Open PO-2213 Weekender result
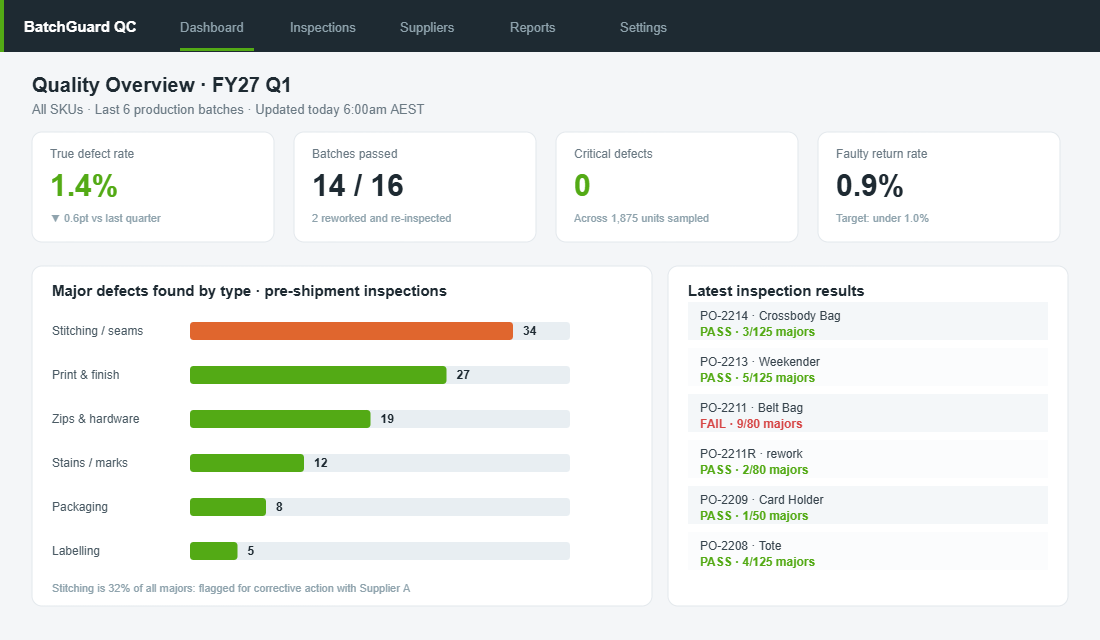Viewport: 1100px width, 640px height. pyautogui.click(x=868, y=367)
